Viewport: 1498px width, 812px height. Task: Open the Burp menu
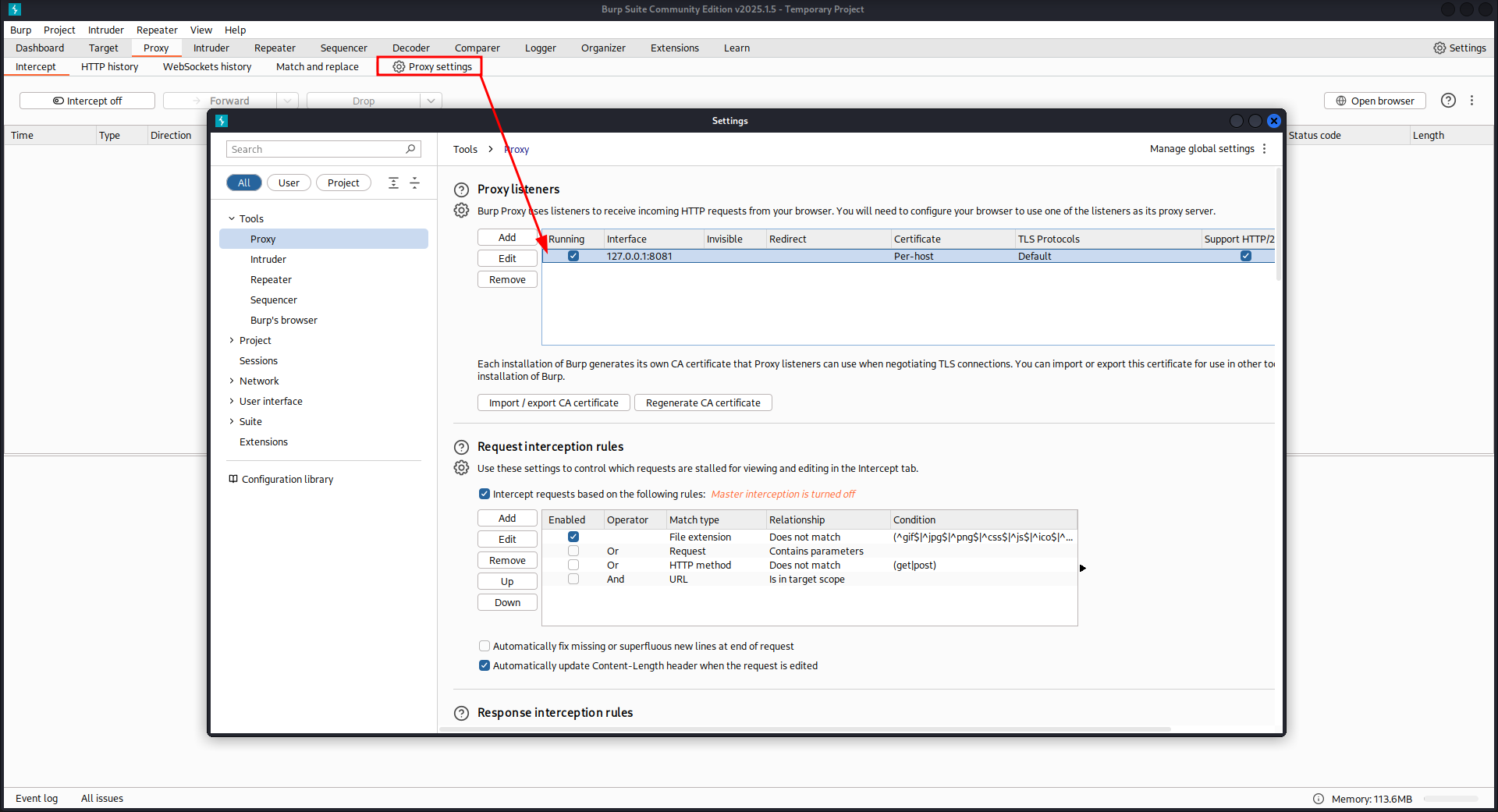coord(21,30)
